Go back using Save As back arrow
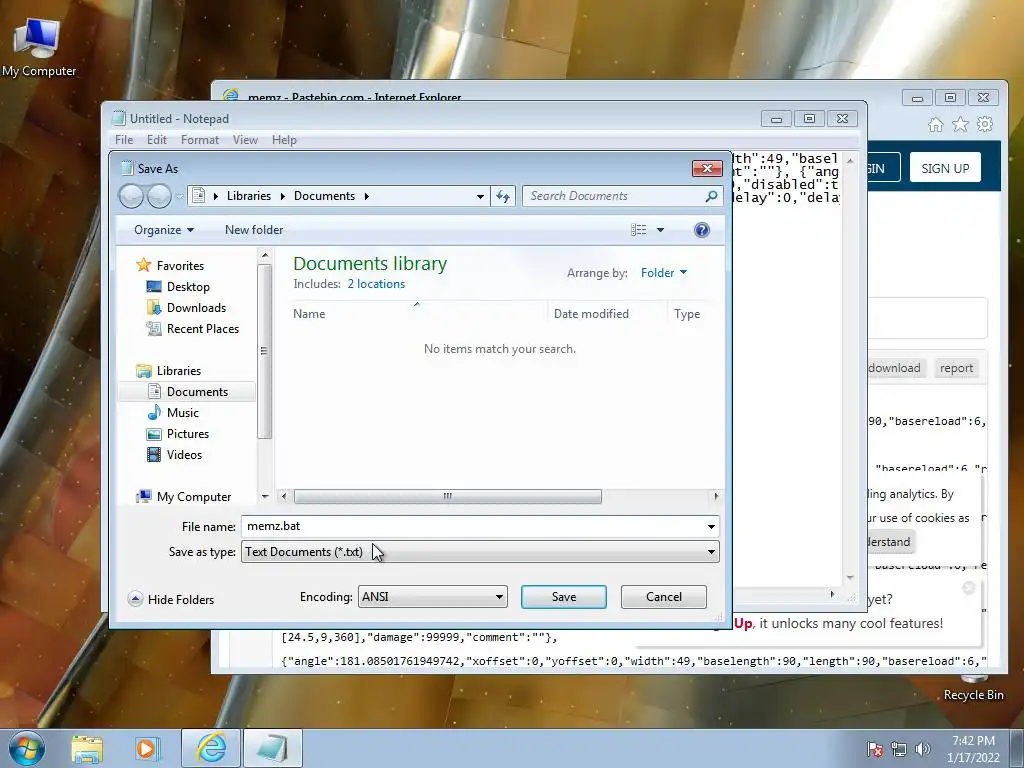 [131, 196]
